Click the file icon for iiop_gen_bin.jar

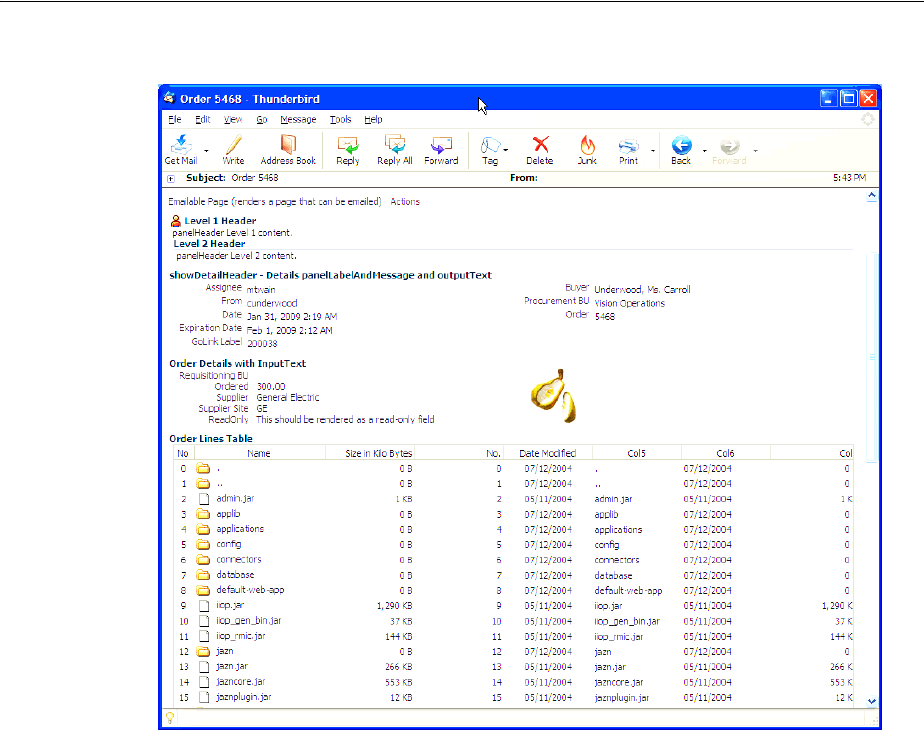click(204, 621)
